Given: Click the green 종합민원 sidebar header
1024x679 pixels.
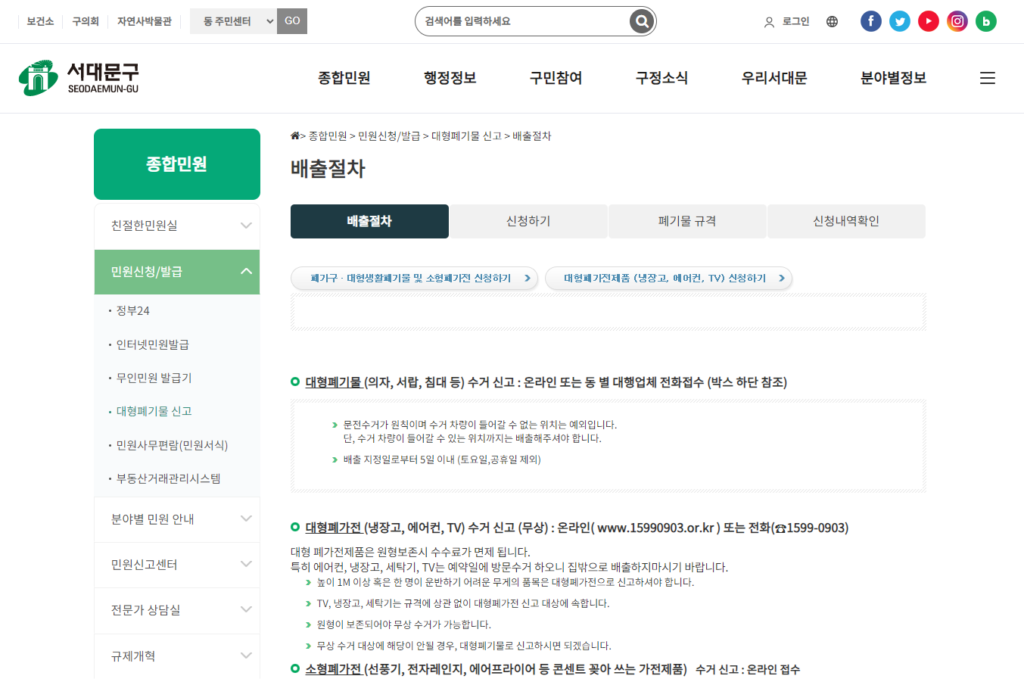Looking at the screenshot, I should click(177, 164).
